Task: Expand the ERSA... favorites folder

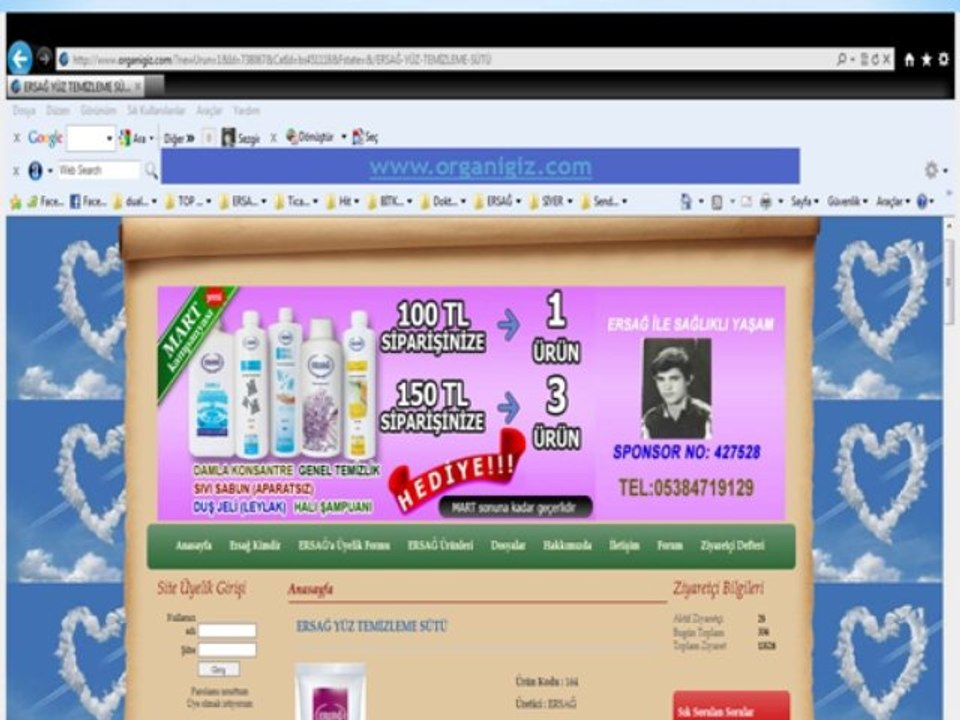Action: [x=242, y=201]
